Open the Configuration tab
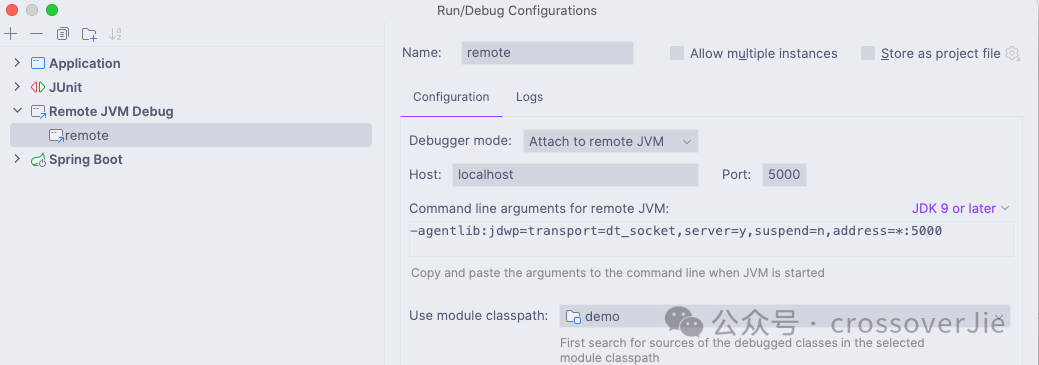This screenshot has height=365, width=1039. tap(451, 97)
